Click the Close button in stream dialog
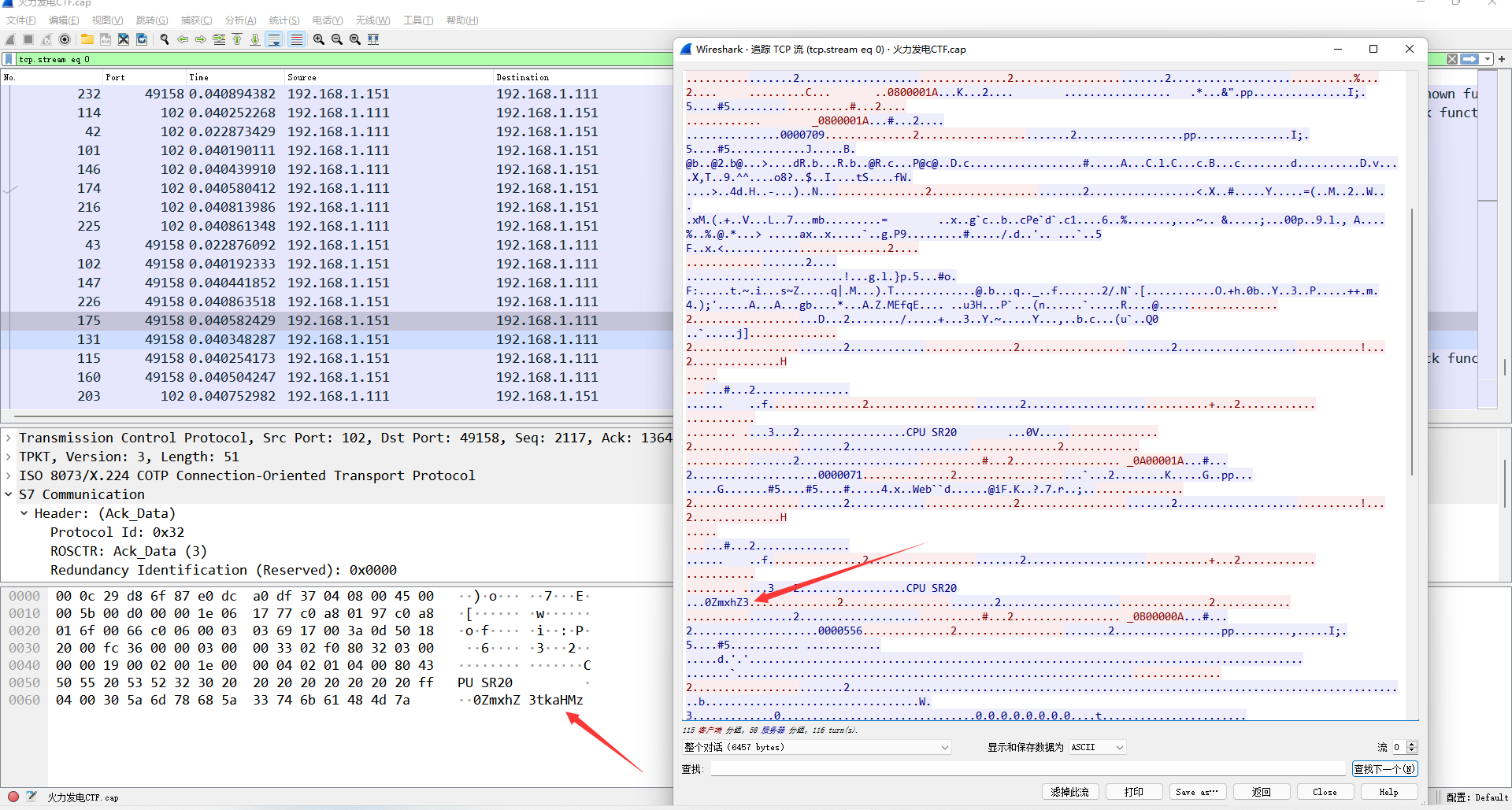Image resolution: width=1512 pixels, height=810 pixels. [1325, 792]
